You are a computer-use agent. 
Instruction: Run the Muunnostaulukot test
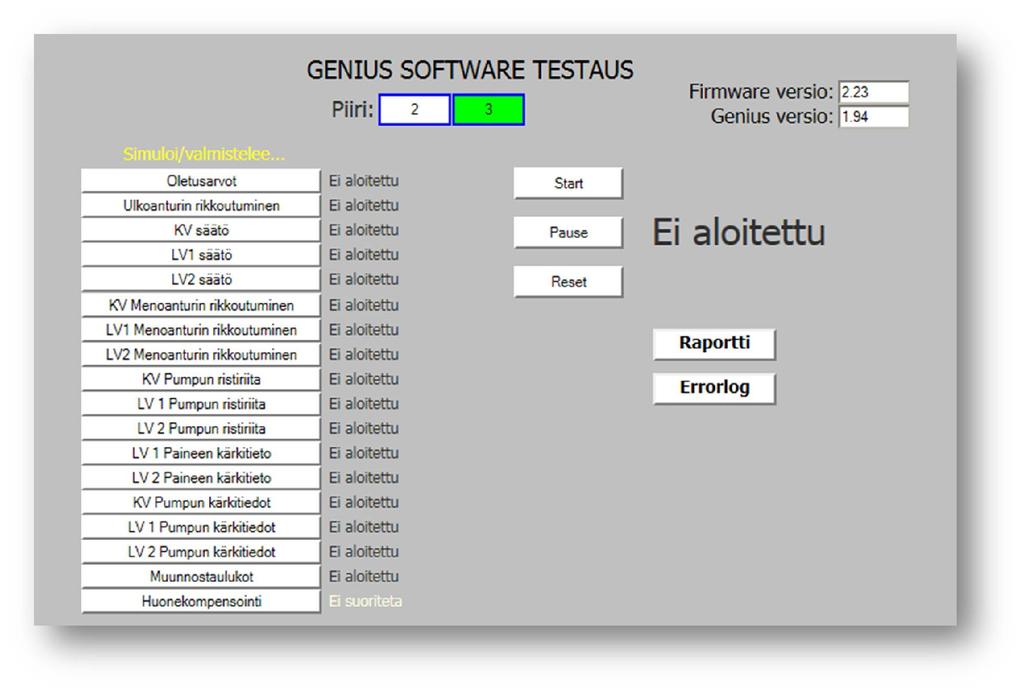[x=201, y=577]
